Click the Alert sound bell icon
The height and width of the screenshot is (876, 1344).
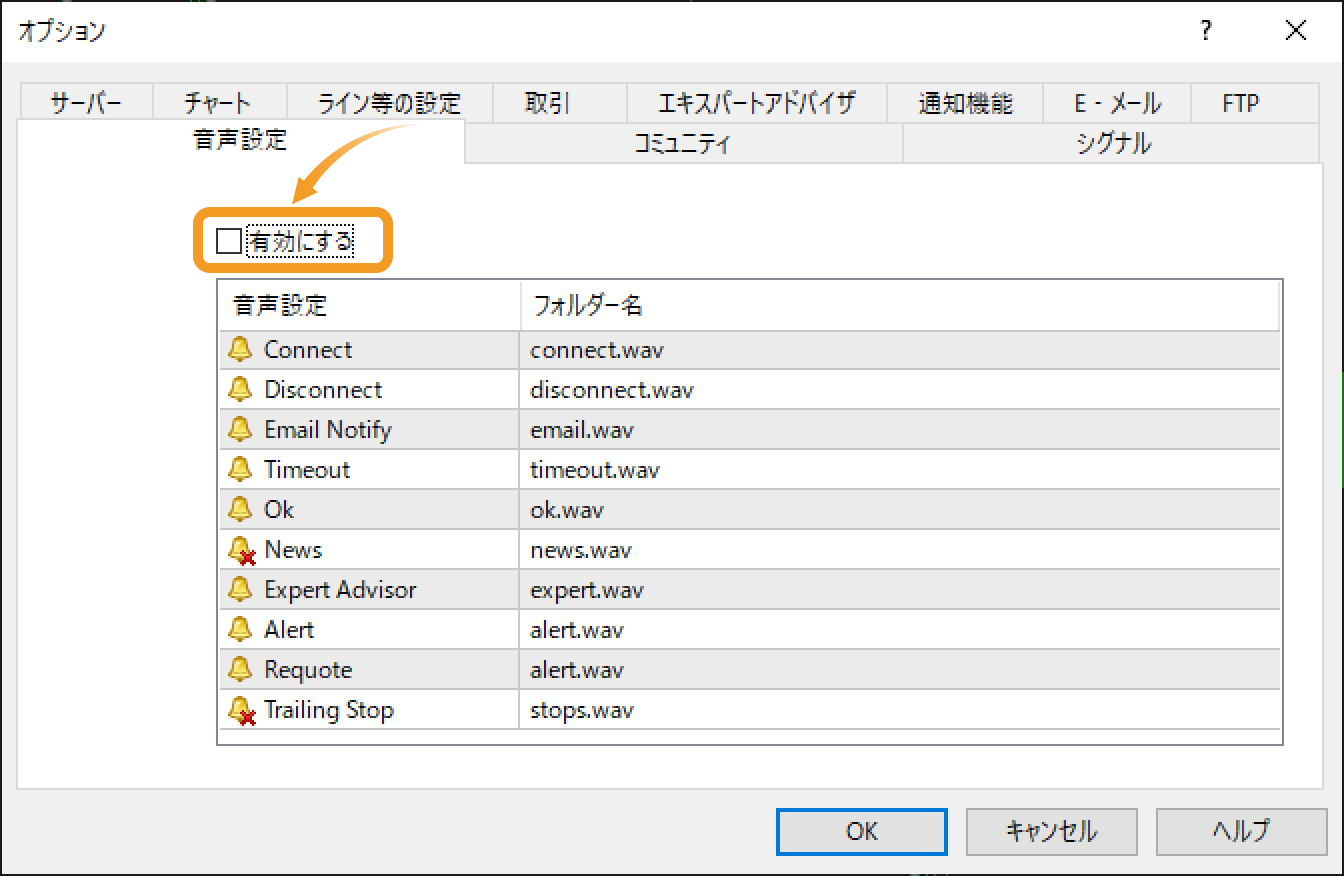[241, 629]
